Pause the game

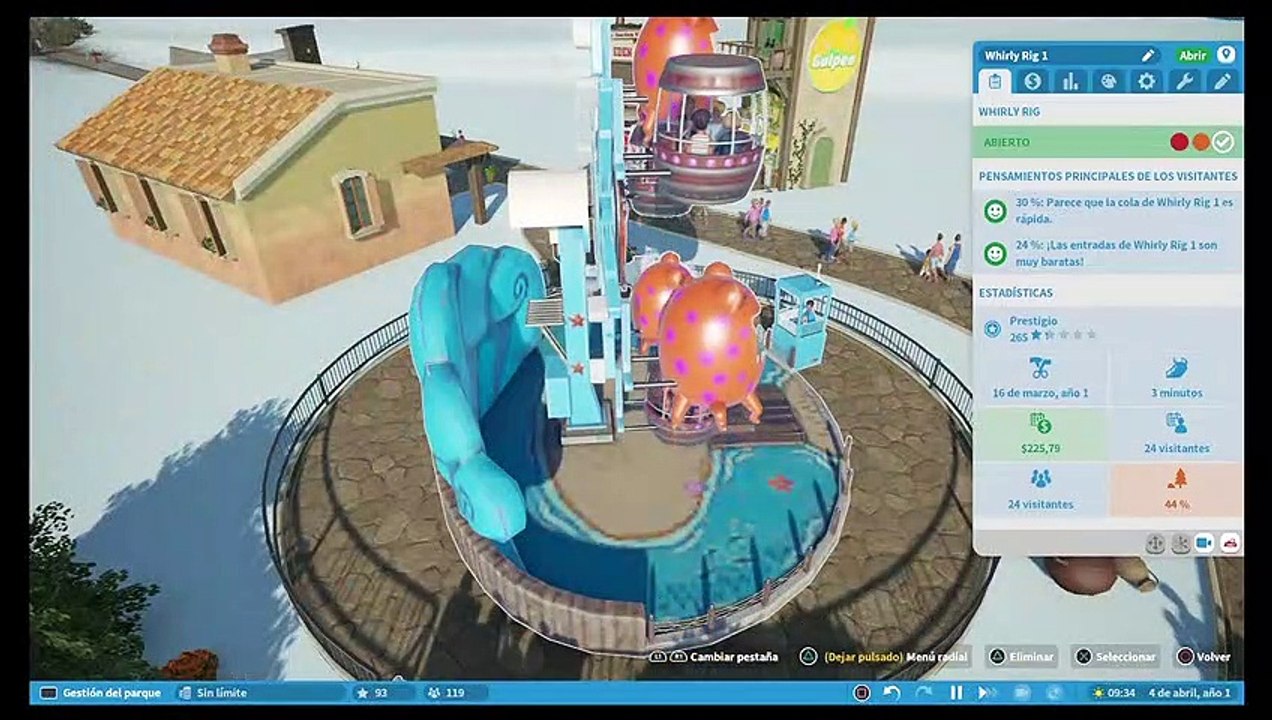point(956,692)
